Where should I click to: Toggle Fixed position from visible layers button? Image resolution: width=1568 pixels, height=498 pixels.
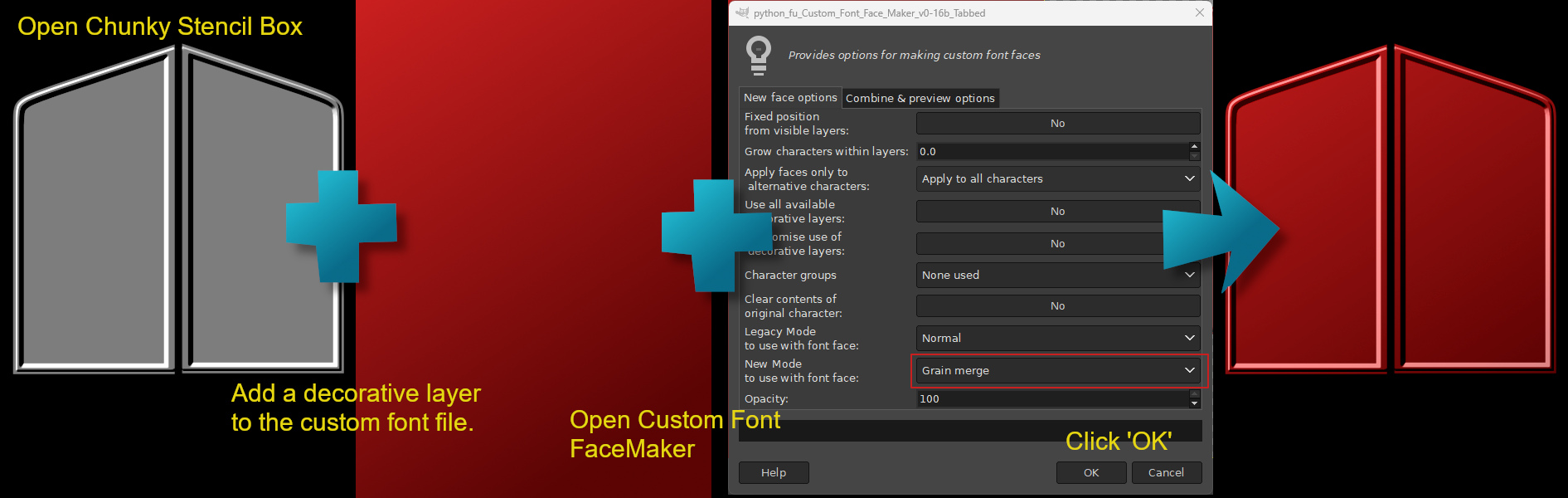(1057, 124)
